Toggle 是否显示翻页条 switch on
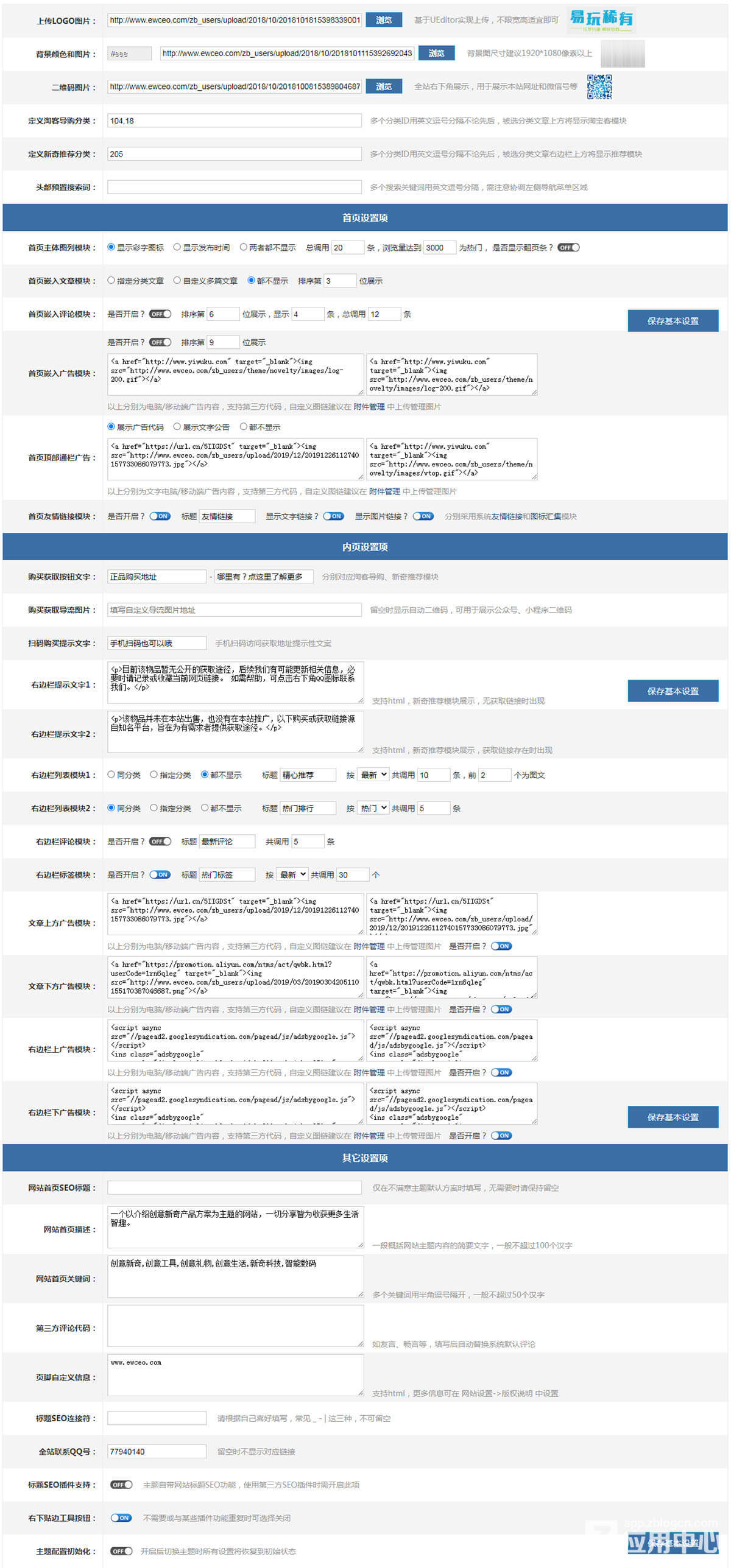This screenshot has width=731, height=1568. (x=568, y=248)
